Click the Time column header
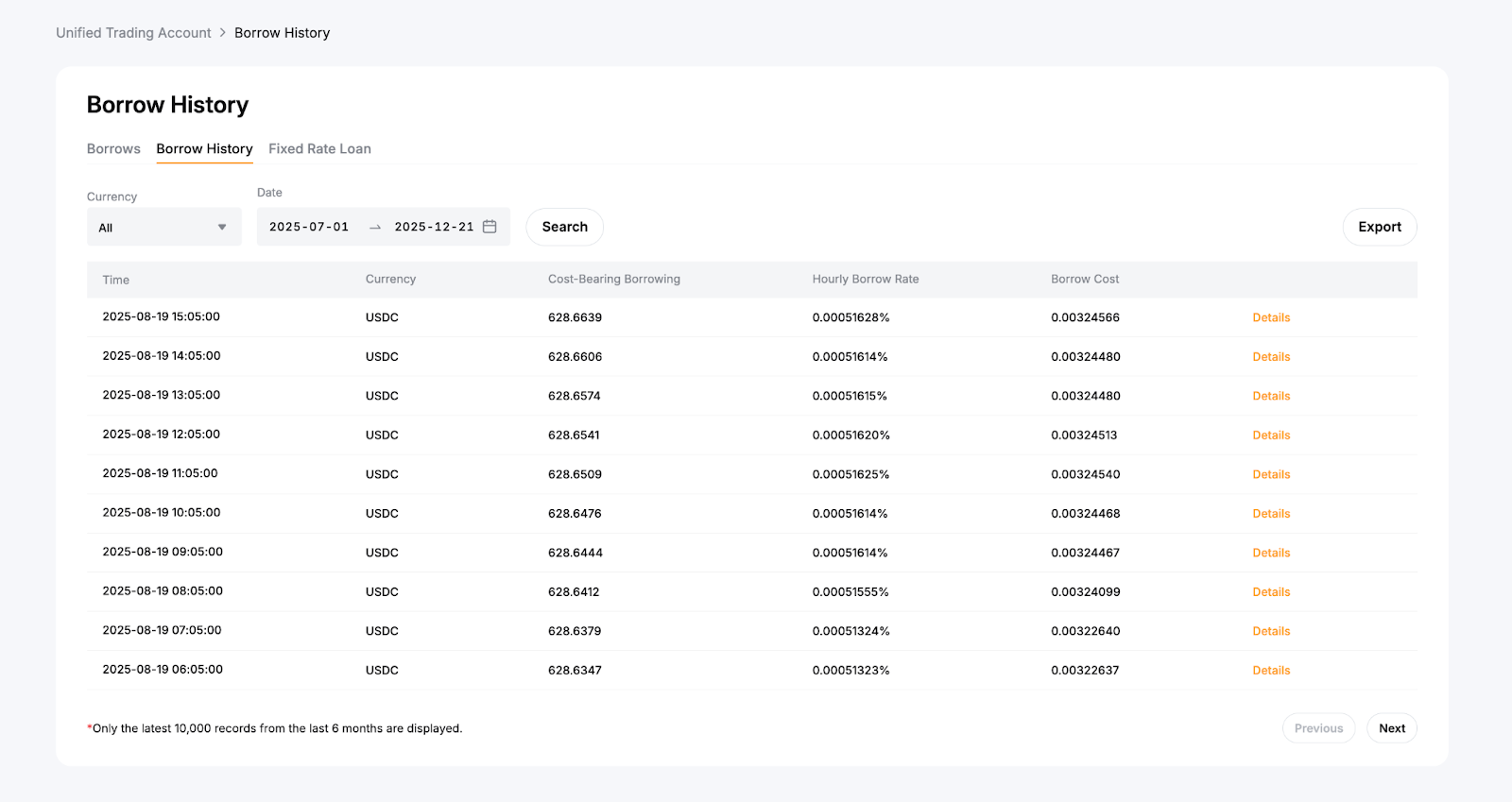 coord(116,281)
